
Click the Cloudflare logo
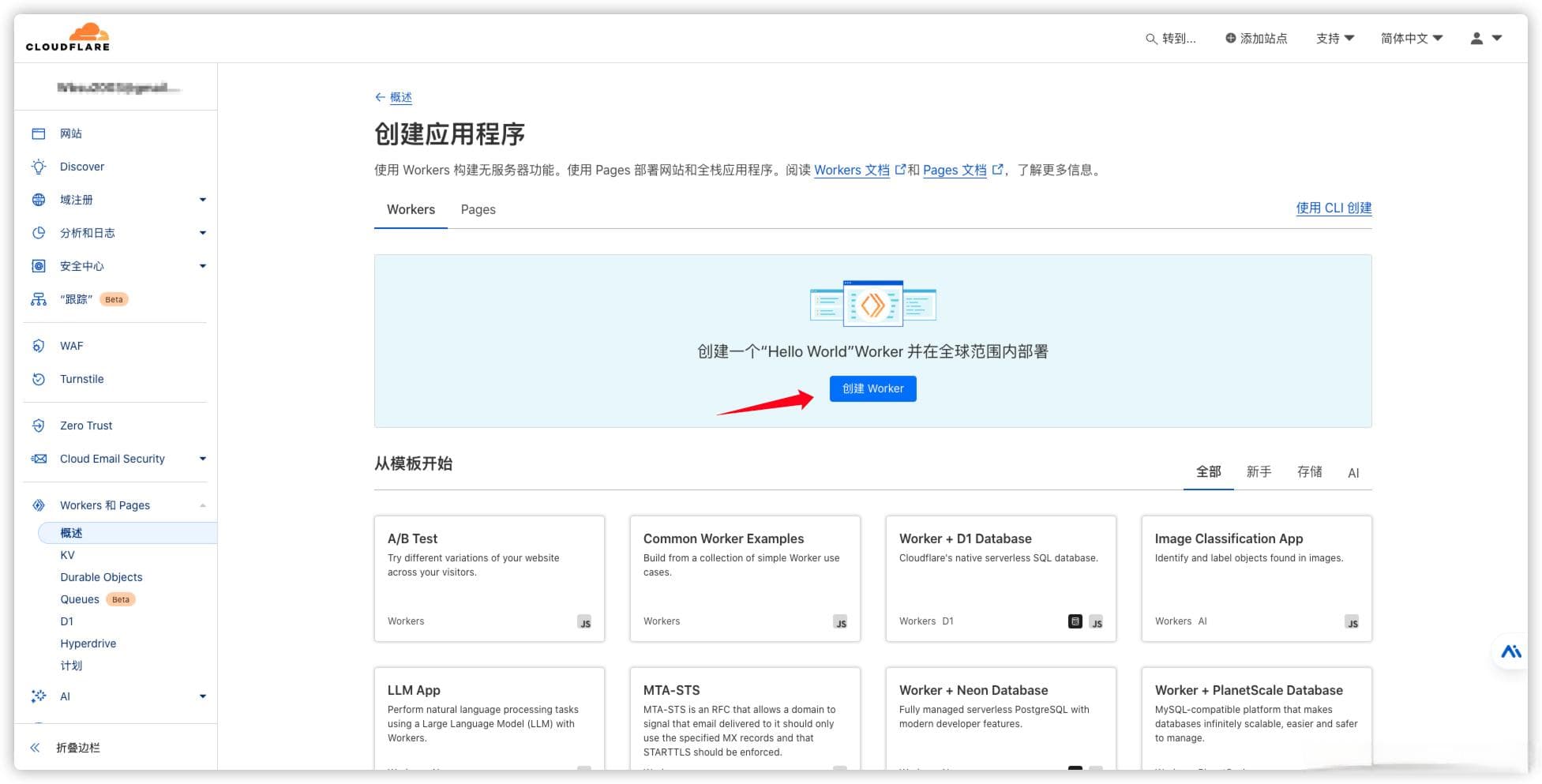[68, 37]
